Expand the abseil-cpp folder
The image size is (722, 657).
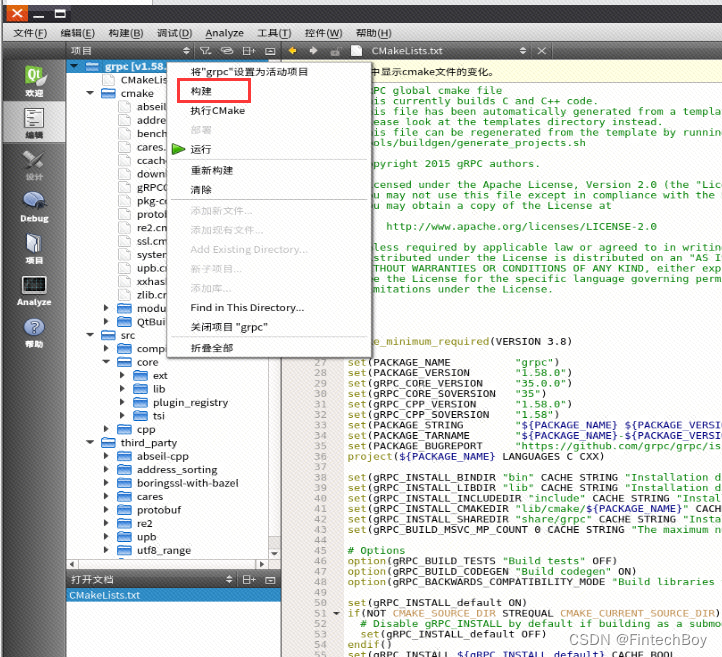[106, 456]
